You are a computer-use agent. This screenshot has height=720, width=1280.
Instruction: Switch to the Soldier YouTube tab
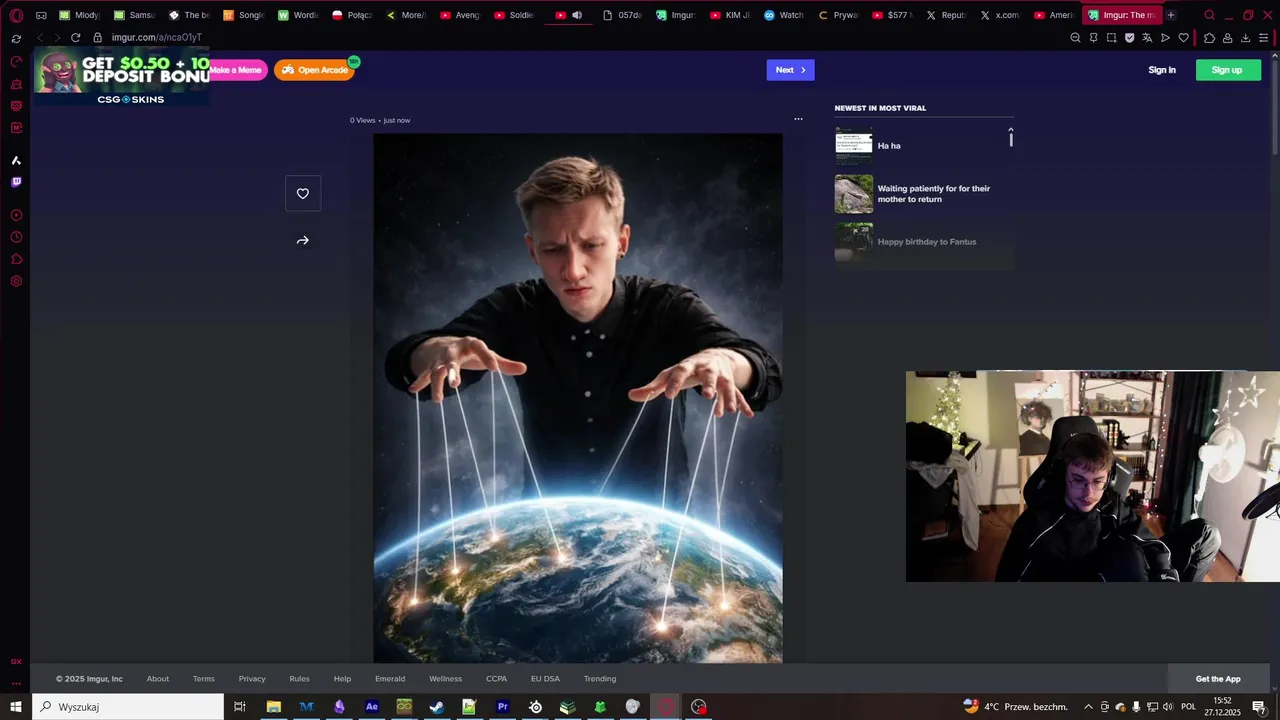click(x=514, y=15)
